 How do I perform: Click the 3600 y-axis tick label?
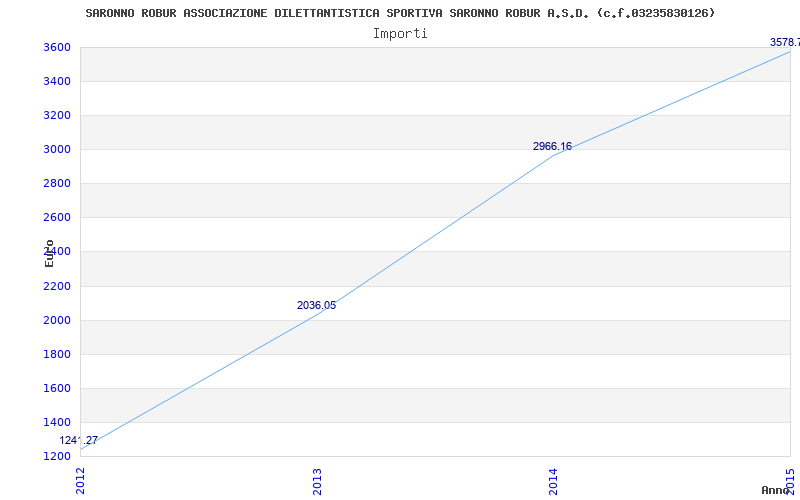[x=57, y=47]
